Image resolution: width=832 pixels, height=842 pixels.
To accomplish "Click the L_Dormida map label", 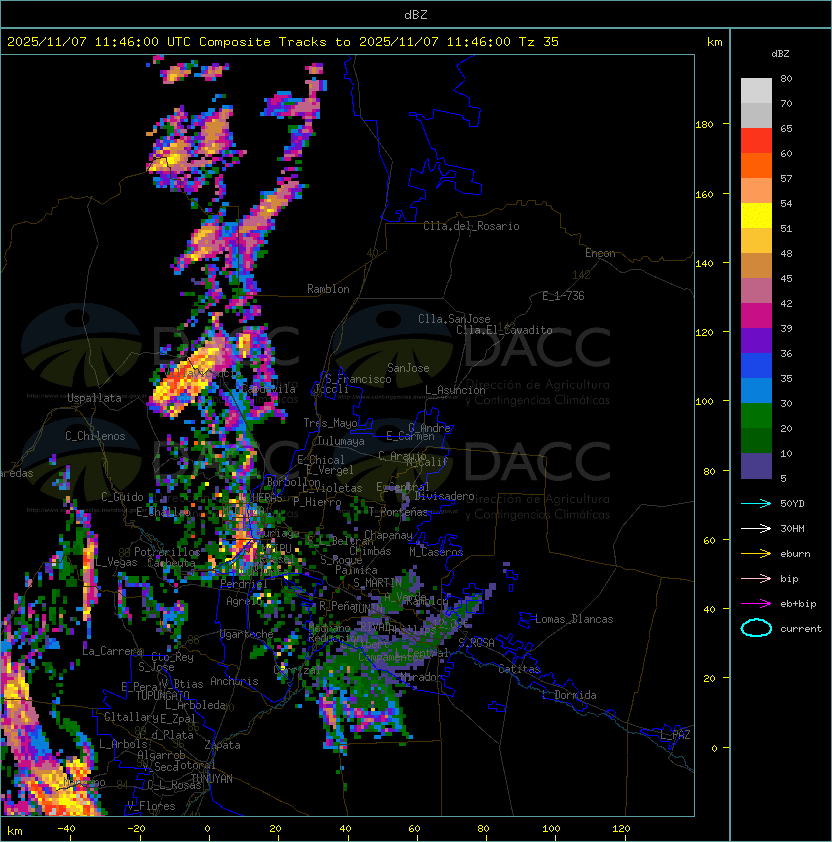I will (x=569, y=695).
